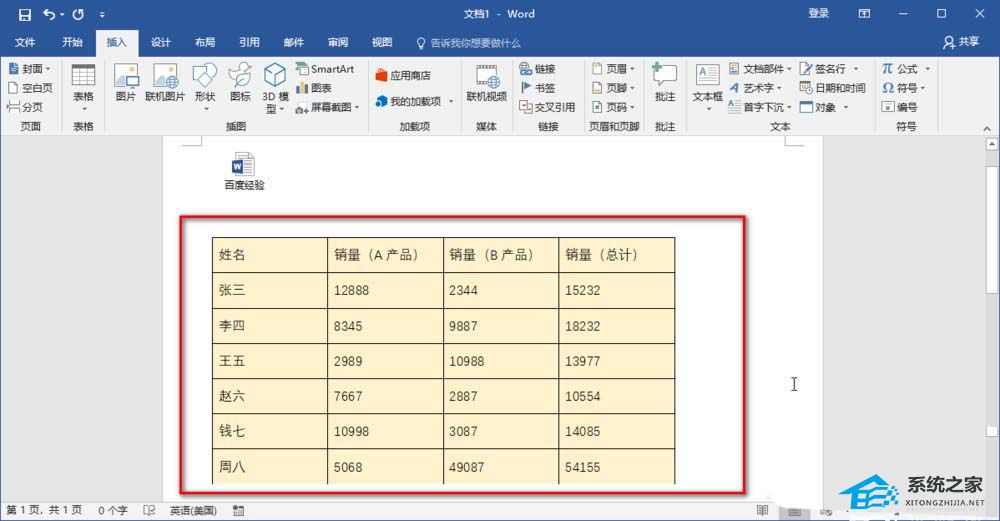Open the 页眉 (Header) dropdown

tap(614, 69)
